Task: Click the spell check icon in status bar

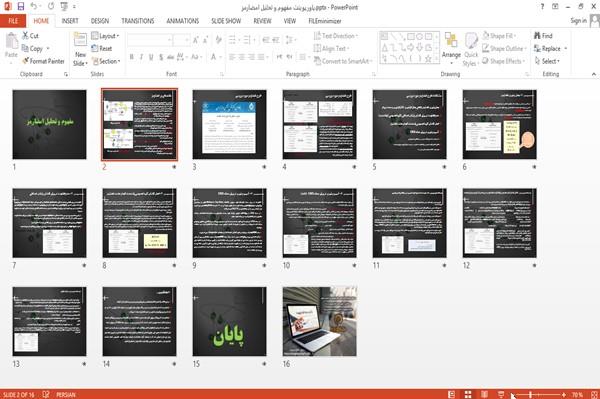Action: click(46, 394)
